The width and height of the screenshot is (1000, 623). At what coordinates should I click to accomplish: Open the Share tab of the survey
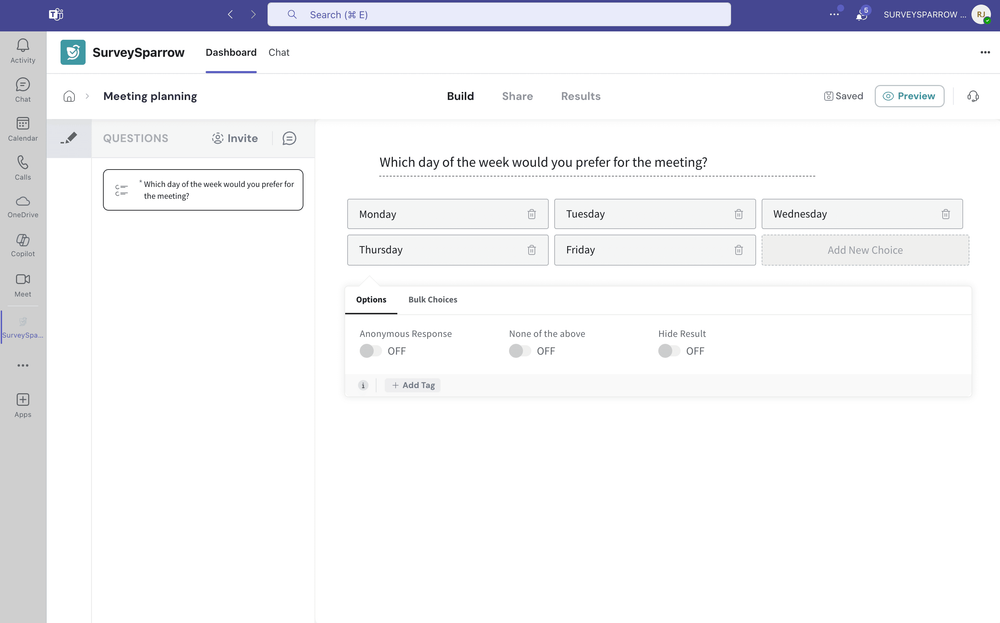(517, 96)
